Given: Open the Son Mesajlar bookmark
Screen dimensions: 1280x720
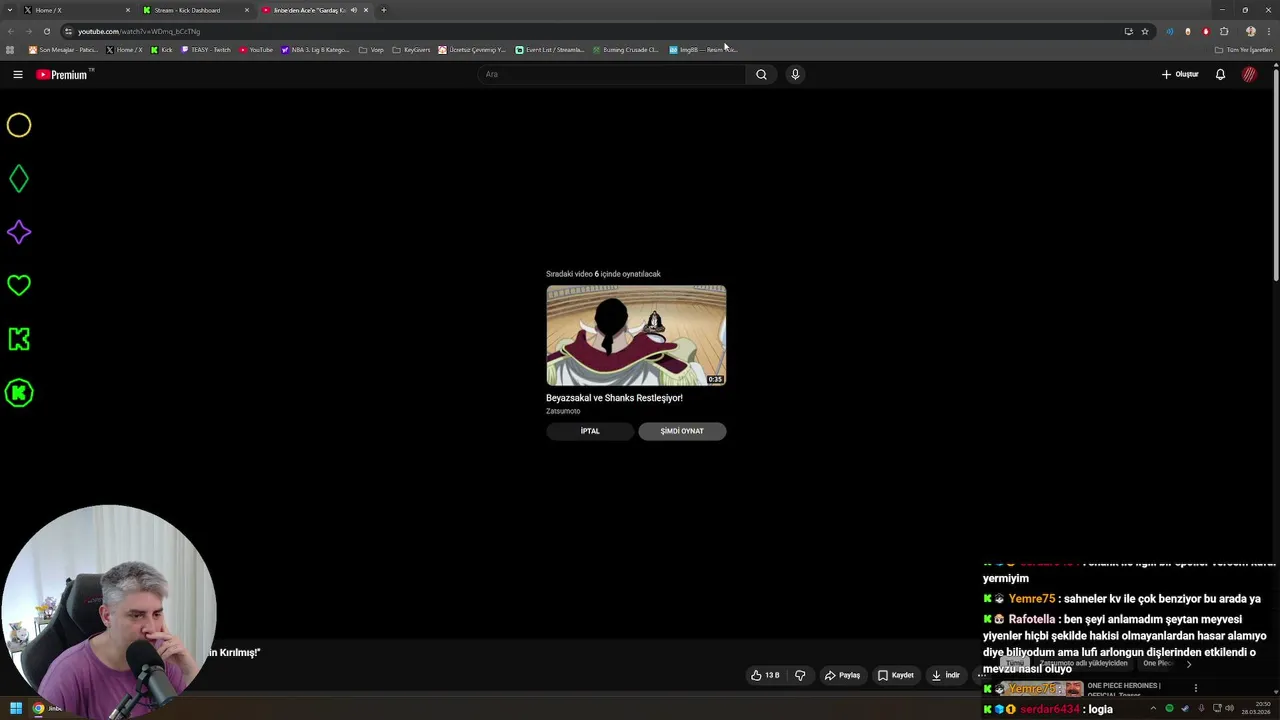Looking at the screenshot, I should 63,49.
